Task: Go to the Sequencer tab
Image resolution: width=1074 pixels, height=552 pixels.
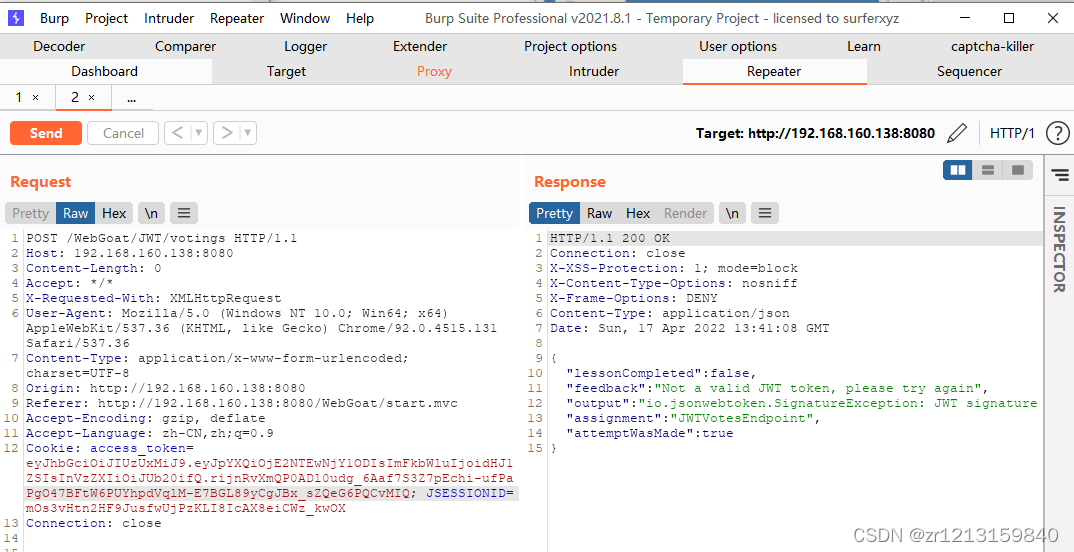Action: [969, 71]
